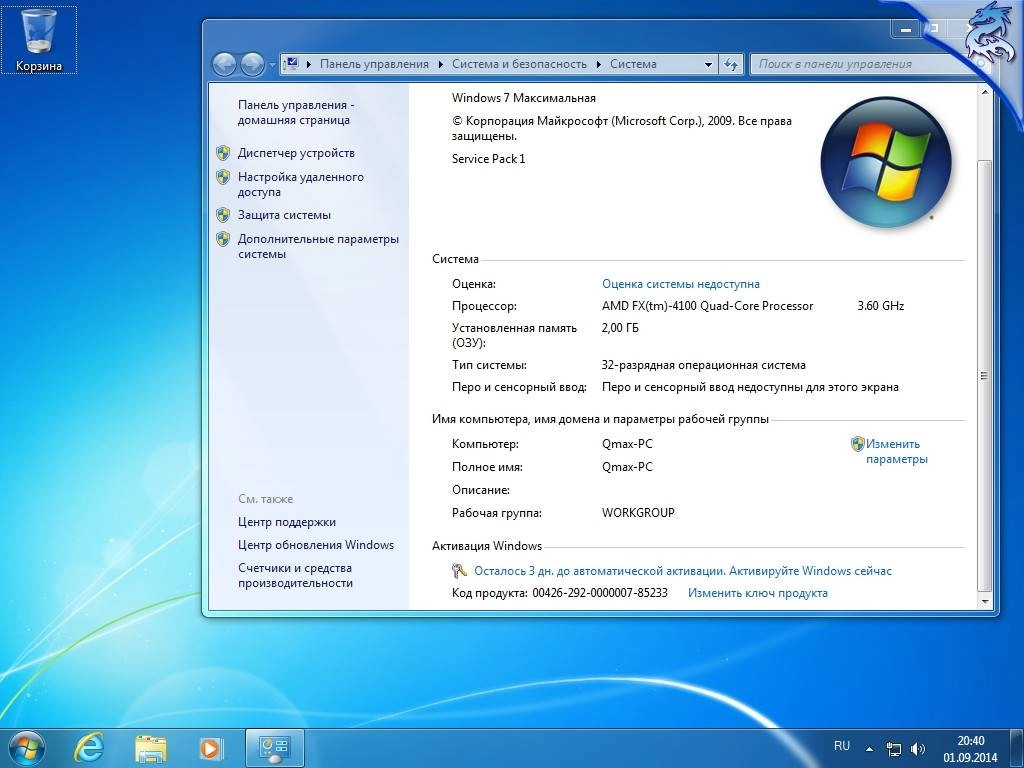The image size is (1024, 768).
Task: Click the 32-разрядная операционная система text
Action: tap(703, 365)
